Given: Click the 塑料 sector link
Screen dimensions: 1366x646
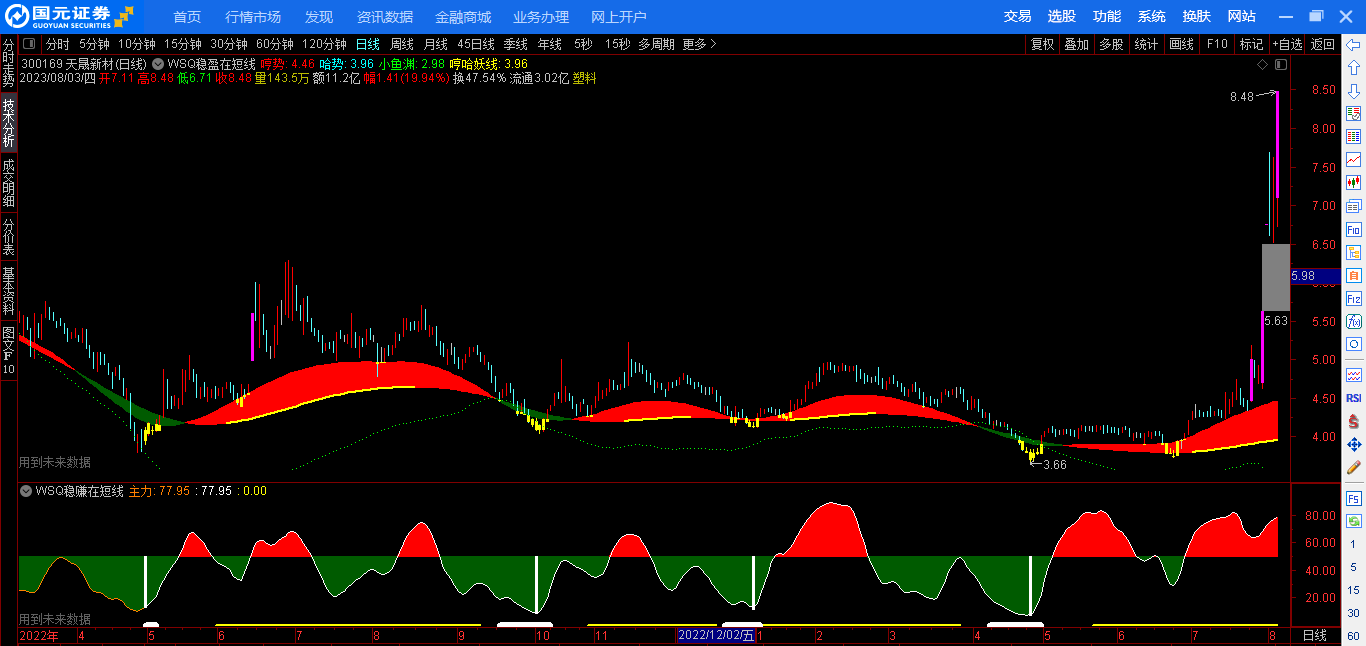Looking at the screenshot, I should coord(584,78).
